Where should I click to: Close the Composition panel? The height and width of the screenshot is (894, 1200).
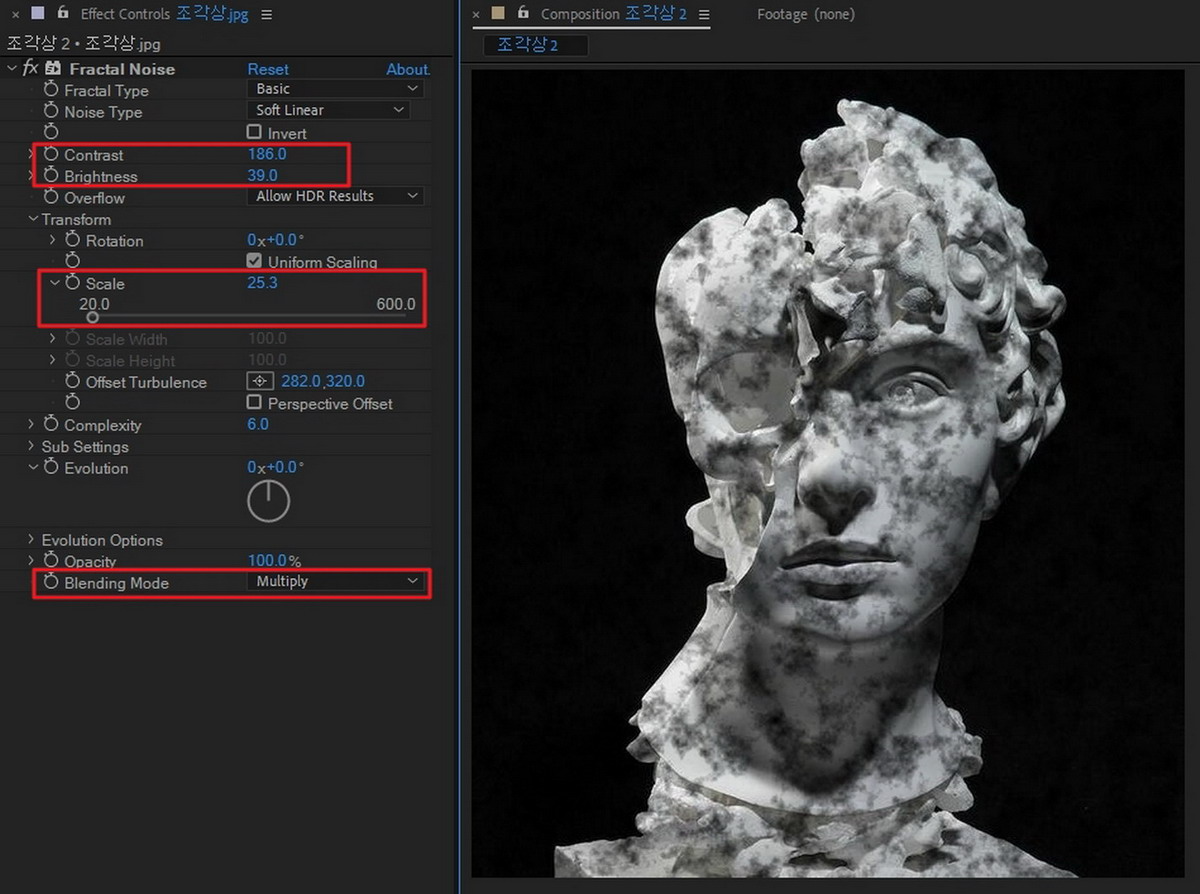point(476,15)
